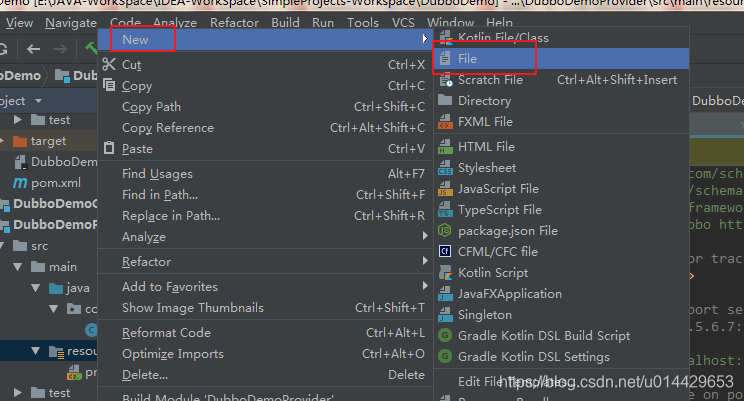Click the Copy icon in context menu

coord(109,85)
